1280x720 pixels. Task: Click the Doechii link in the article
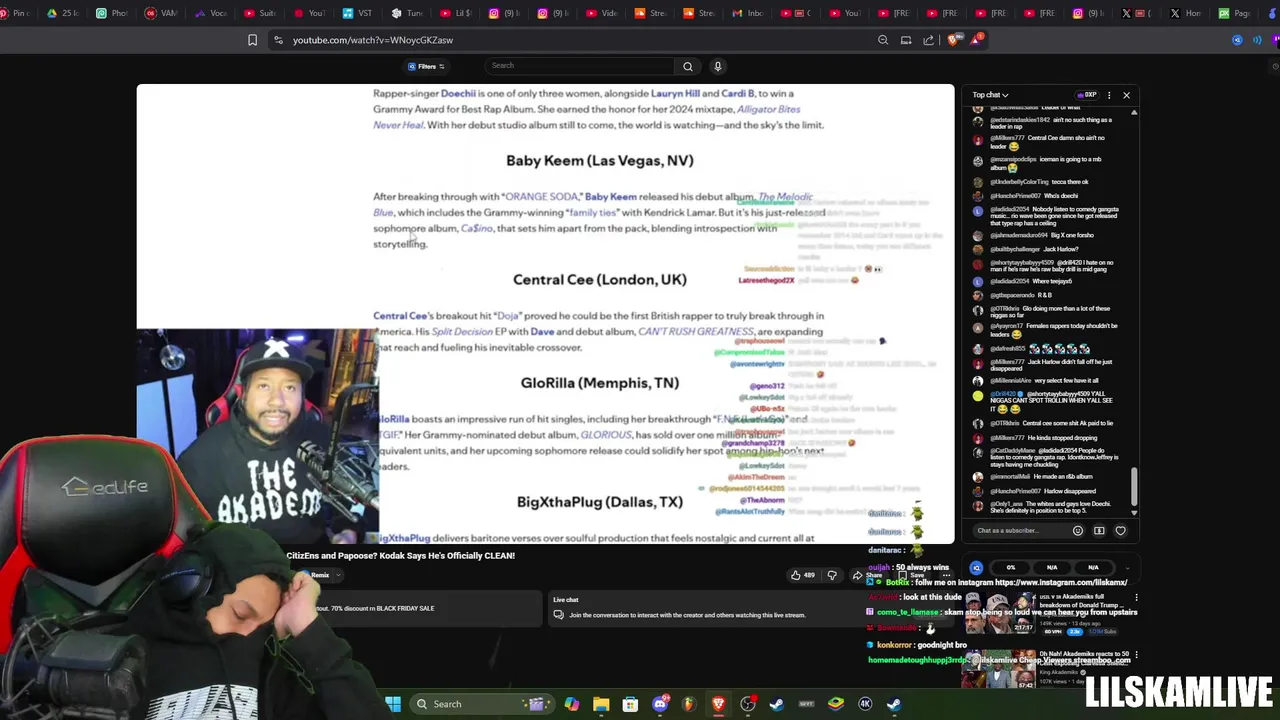click(x=458, y=93)
